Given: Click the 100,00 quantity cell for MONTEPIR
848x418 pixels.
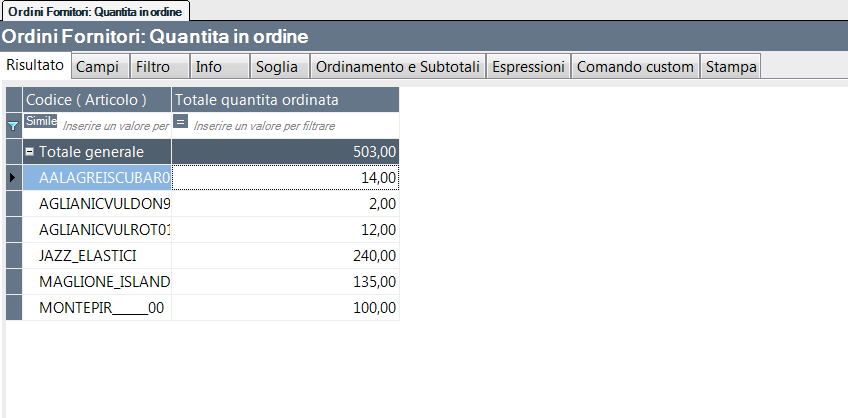Looking at the screenshot, I should pos(285,308).
